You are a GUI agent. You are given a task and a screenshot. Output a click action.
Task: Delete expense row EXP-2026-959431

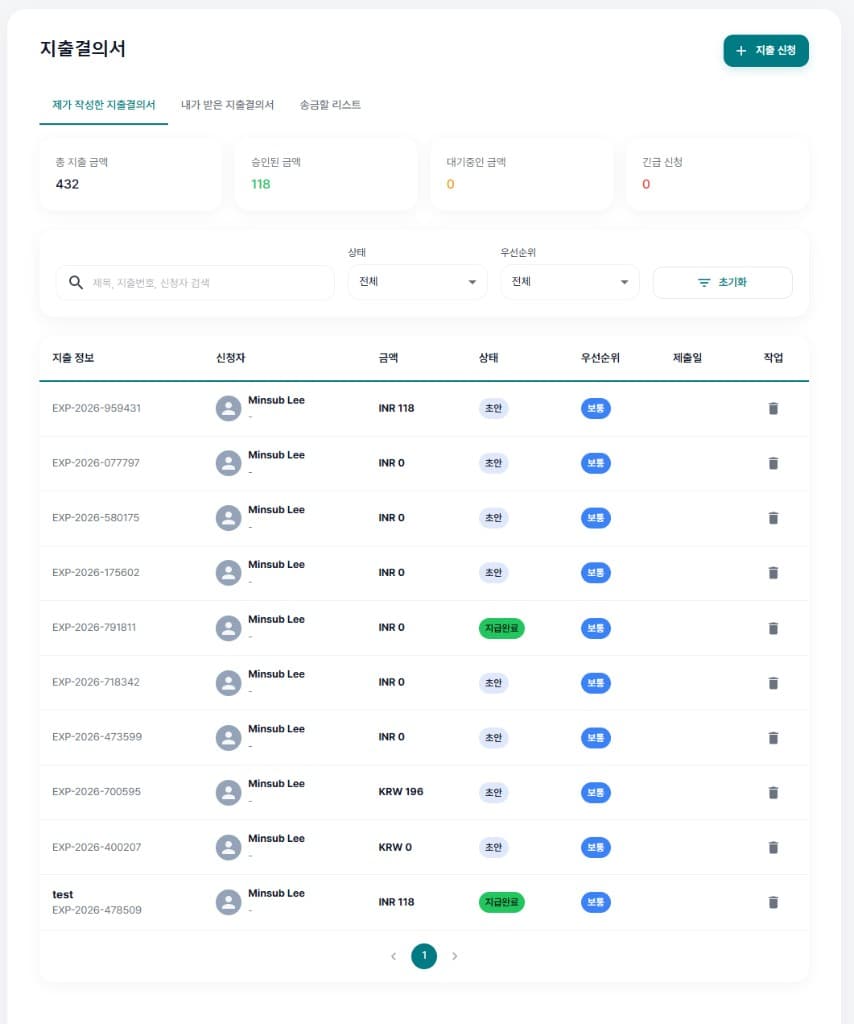coord(773,408)
